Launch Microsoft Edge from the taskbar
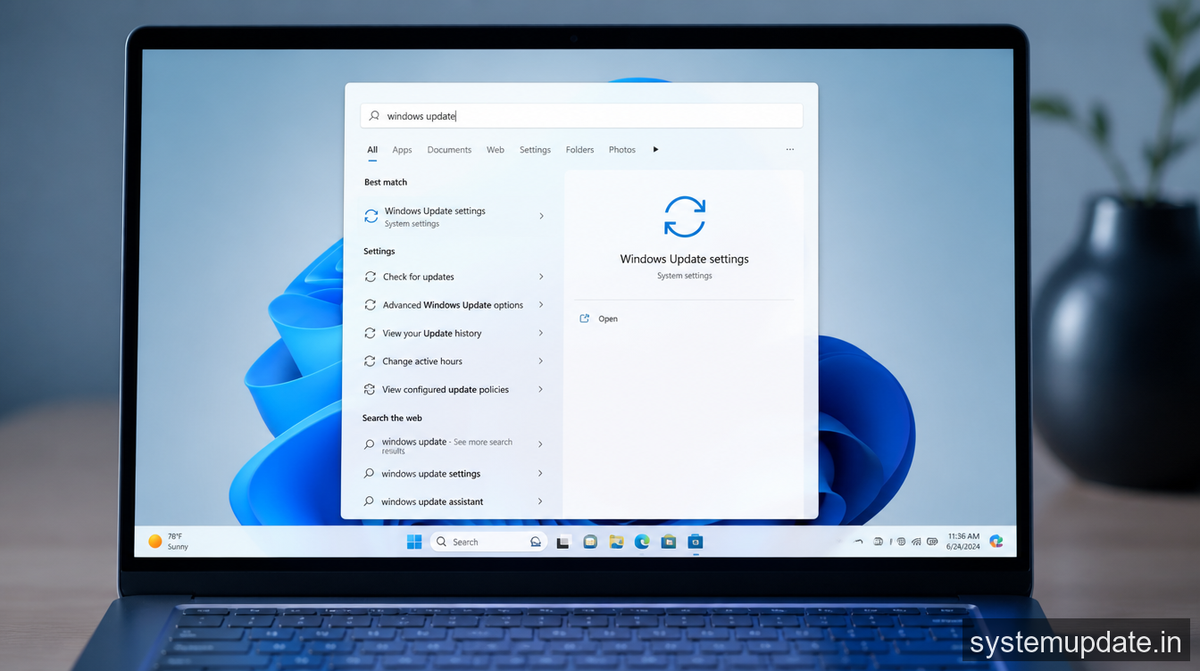Image resolution: width=1200 pixels, height=671 pixels. (642, 542)
